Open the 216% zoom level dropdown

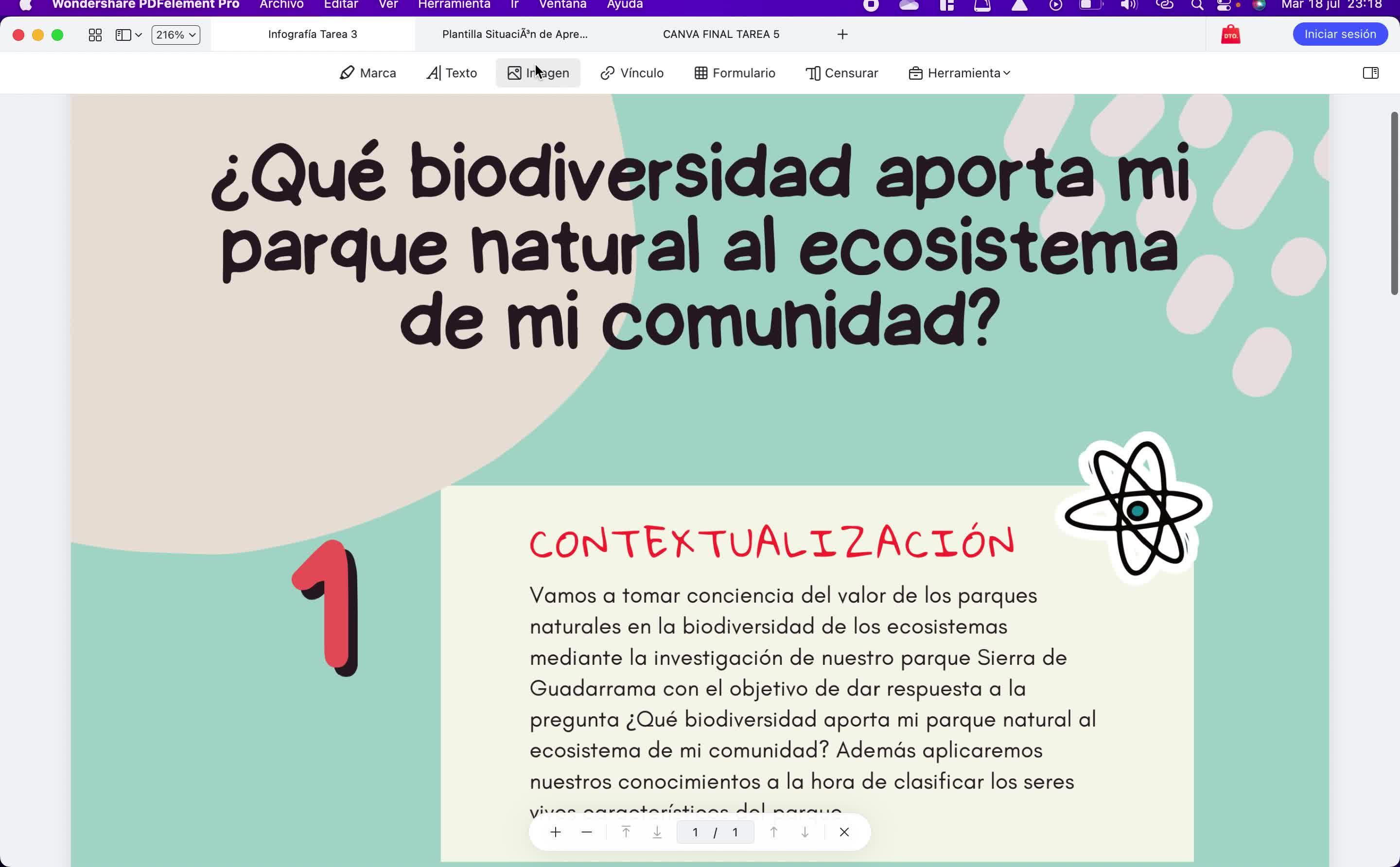[175, 35]
